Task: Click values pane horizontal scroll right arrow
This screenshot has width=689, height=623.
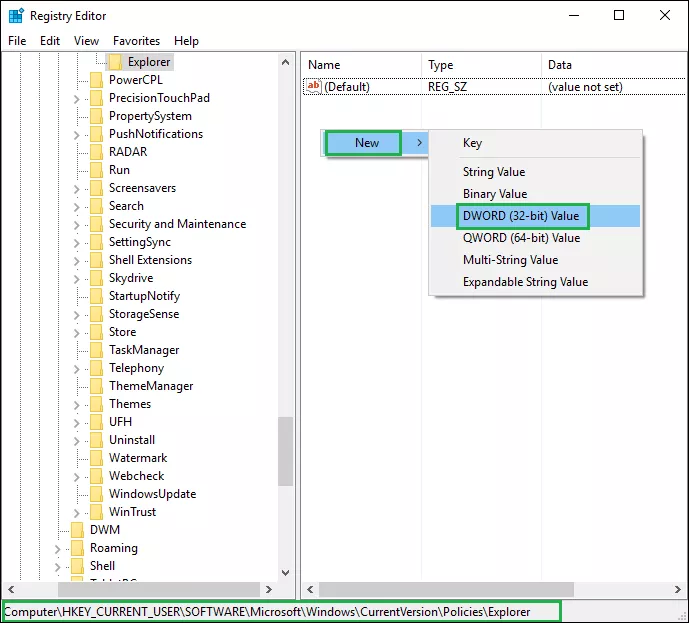Action: tap(678, 589)
